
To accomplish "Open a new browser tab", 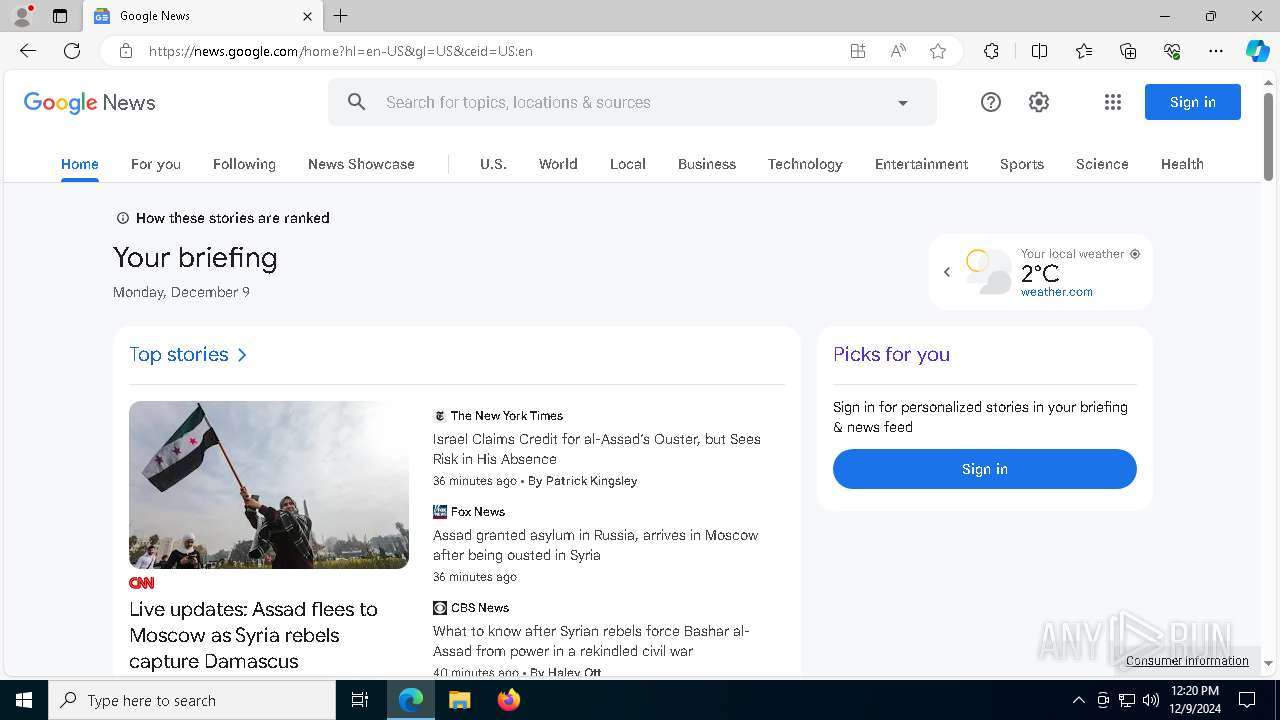I will (x=341, y=16).
